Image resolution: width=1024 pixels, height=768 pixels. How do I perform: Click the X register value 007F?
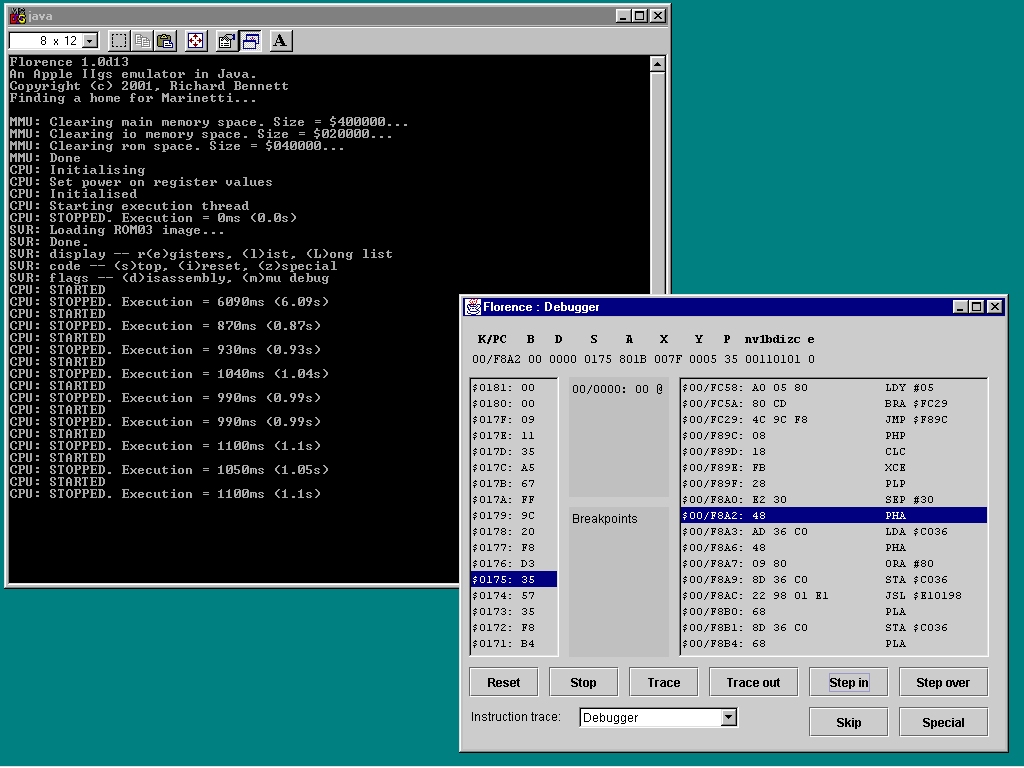pyautogui.click(x=667, y=359)
